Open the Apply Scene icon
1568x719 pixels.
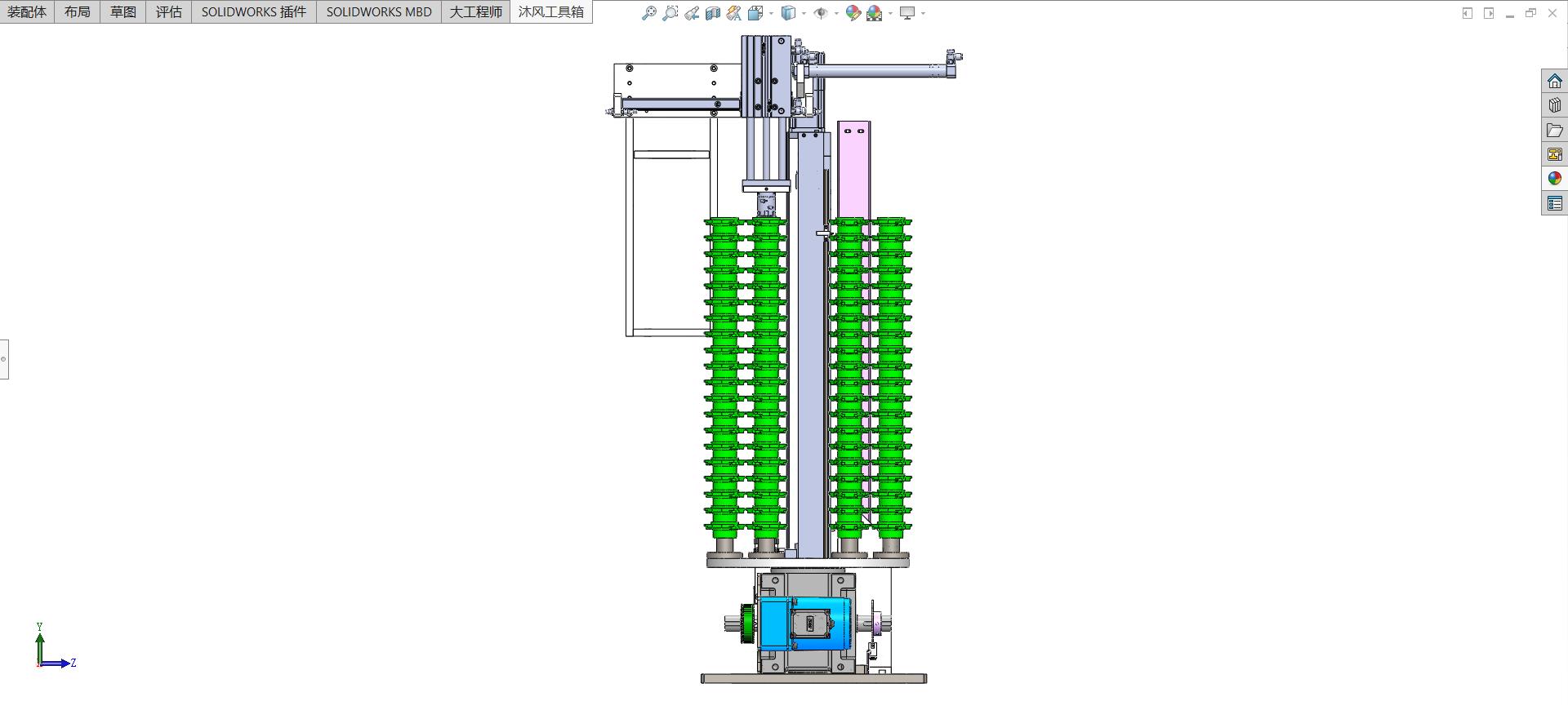(875, 13)
